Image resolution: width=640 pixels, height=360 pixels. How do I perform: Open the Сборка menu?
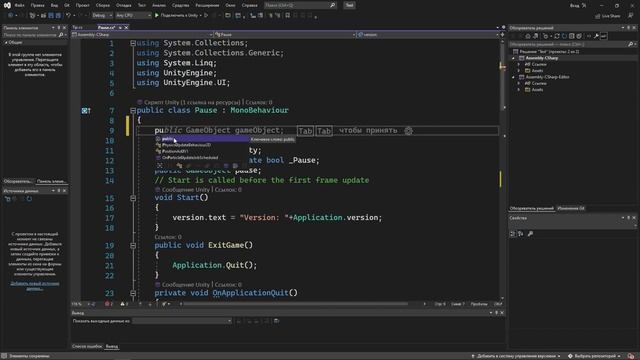(x=103, y=5)
